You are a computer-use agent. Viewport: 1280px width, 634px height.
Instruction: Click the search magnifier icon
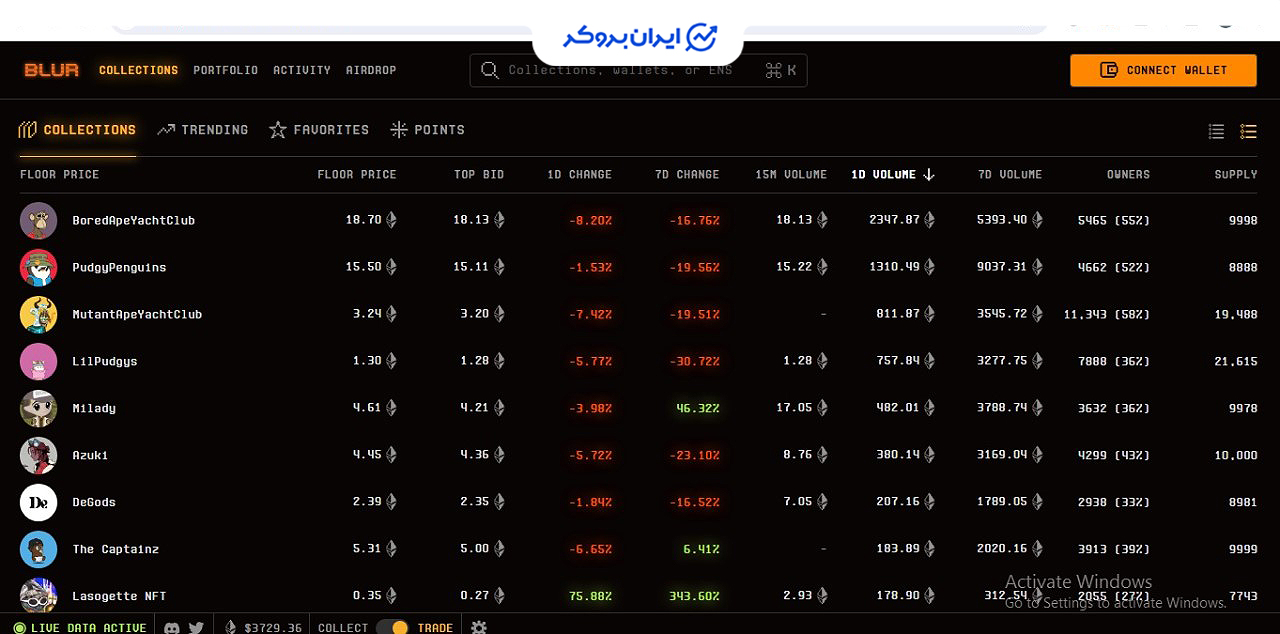pos(489,70)
